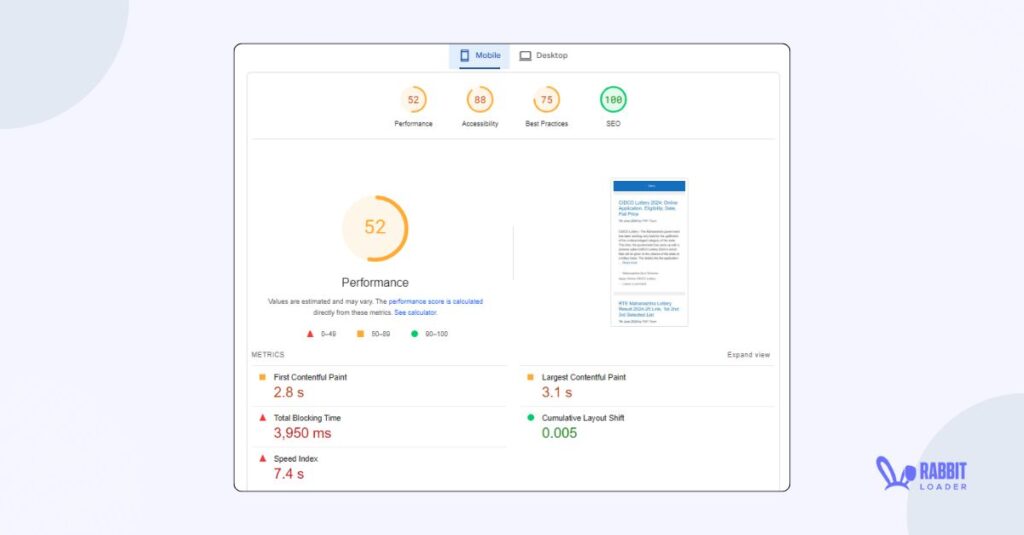Viewport: 1024px width, 535px height.
Task: Click the page screenshot thumbnail
Action: (x=649, y=252)
